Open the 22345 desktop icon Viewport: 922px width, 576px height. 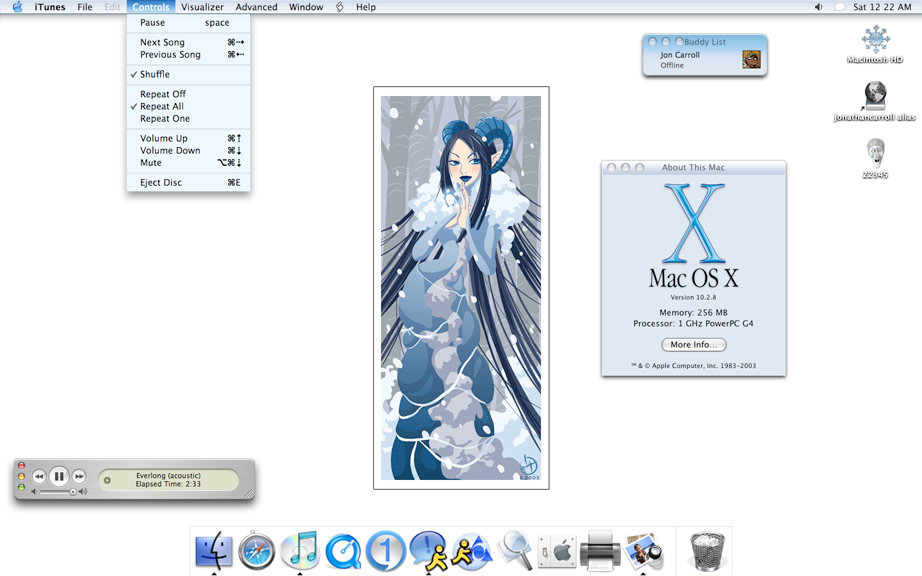tap(875, 158)
